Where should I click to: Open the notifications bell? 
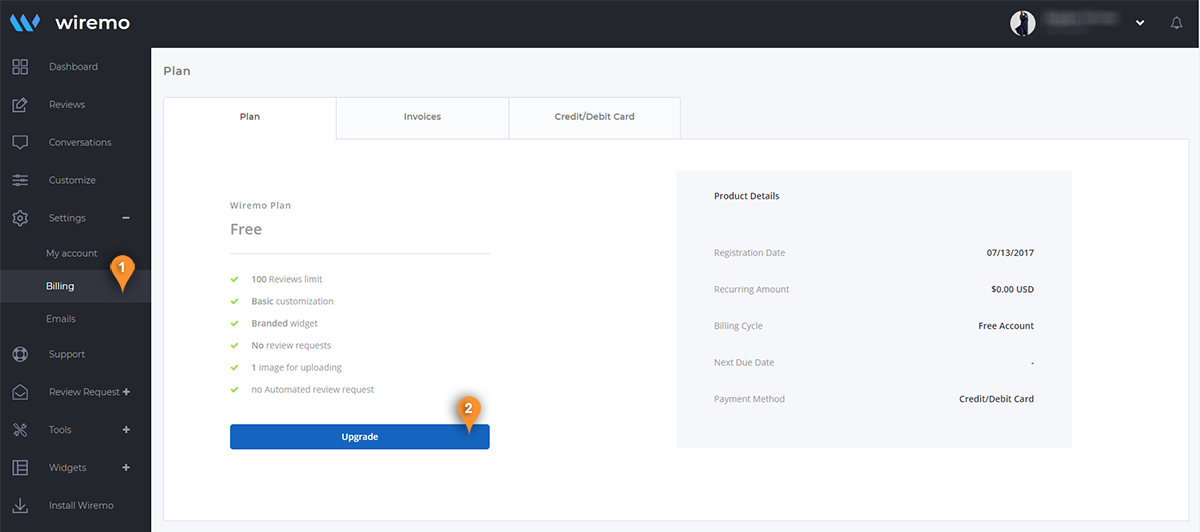[1176, 23]
